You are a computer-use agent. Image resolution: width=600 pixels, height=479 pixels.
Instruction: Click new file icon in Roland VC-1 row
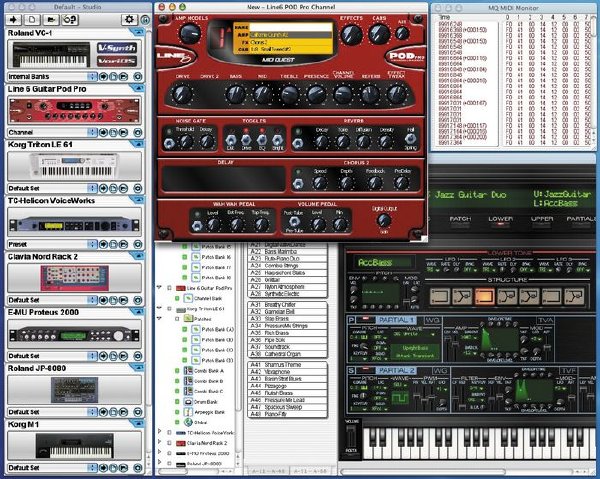pos(113,77)
